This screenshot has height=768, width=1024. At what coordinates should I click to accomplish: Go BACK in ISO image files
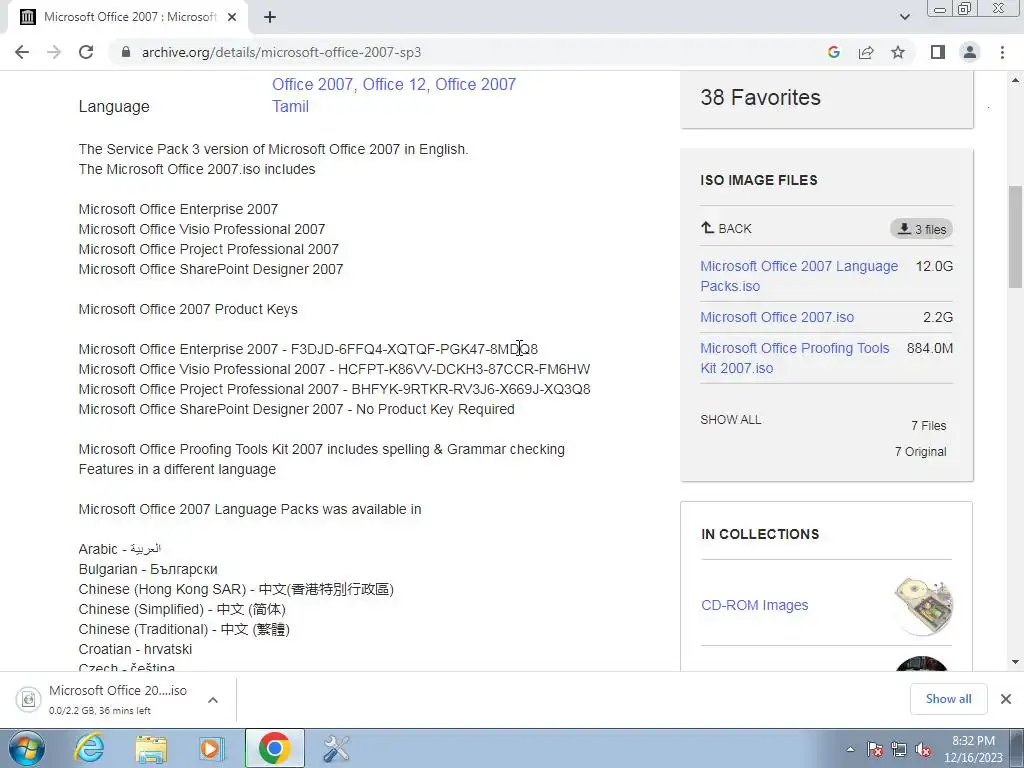coord(726,229)
